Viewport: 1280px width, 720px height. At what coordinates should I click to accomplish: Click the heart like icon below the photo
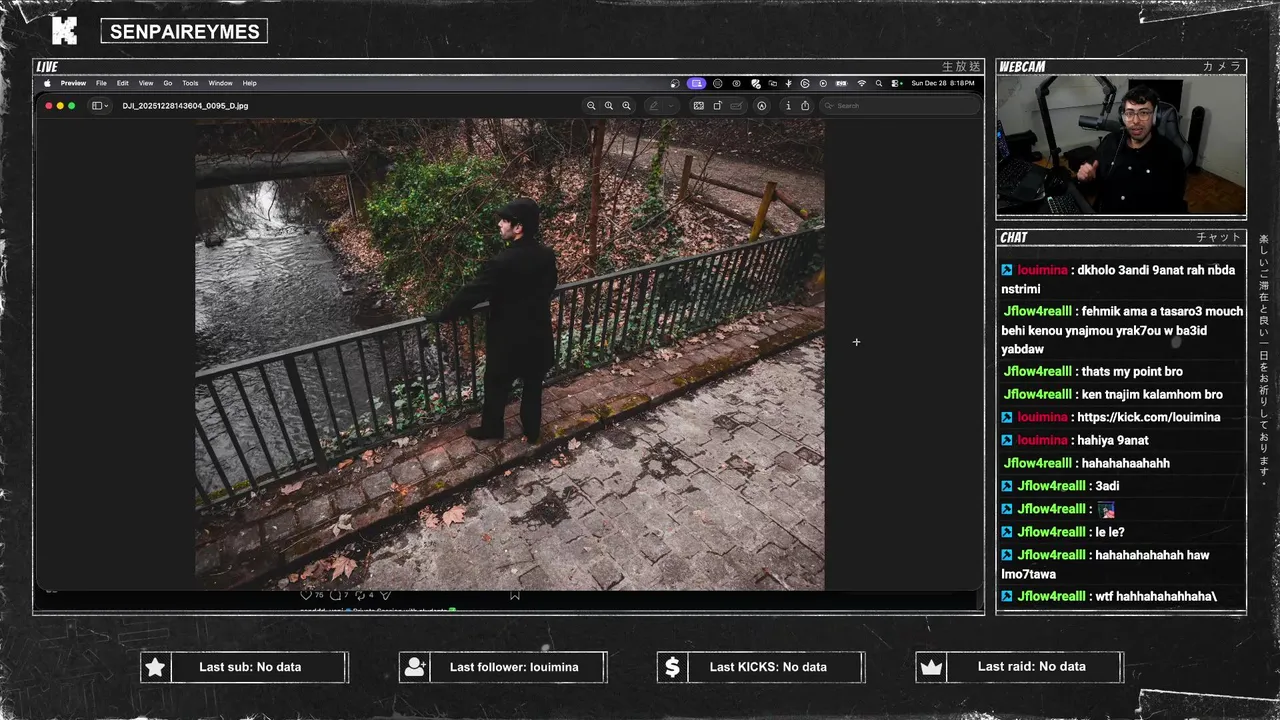(307, 595)
